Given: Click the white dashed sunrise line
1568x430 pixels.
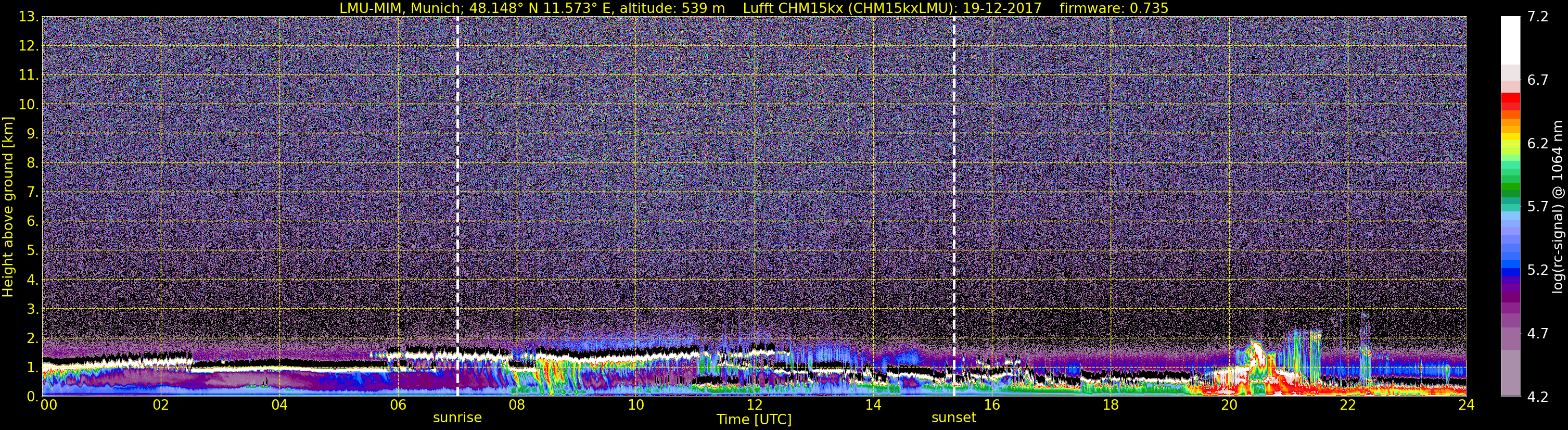Looking at the screenshot, I should (x=457, y=206).
